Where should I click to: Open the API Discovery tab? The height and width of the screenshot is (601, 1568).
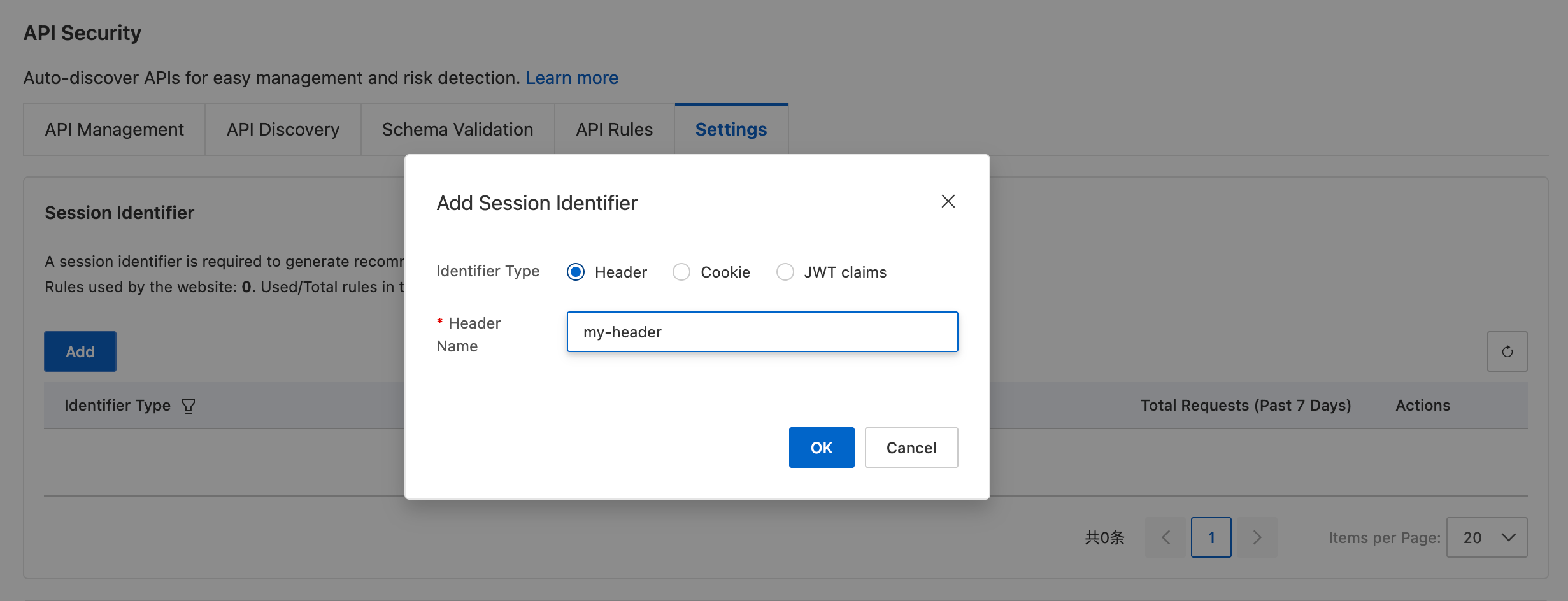coord(283,129)
